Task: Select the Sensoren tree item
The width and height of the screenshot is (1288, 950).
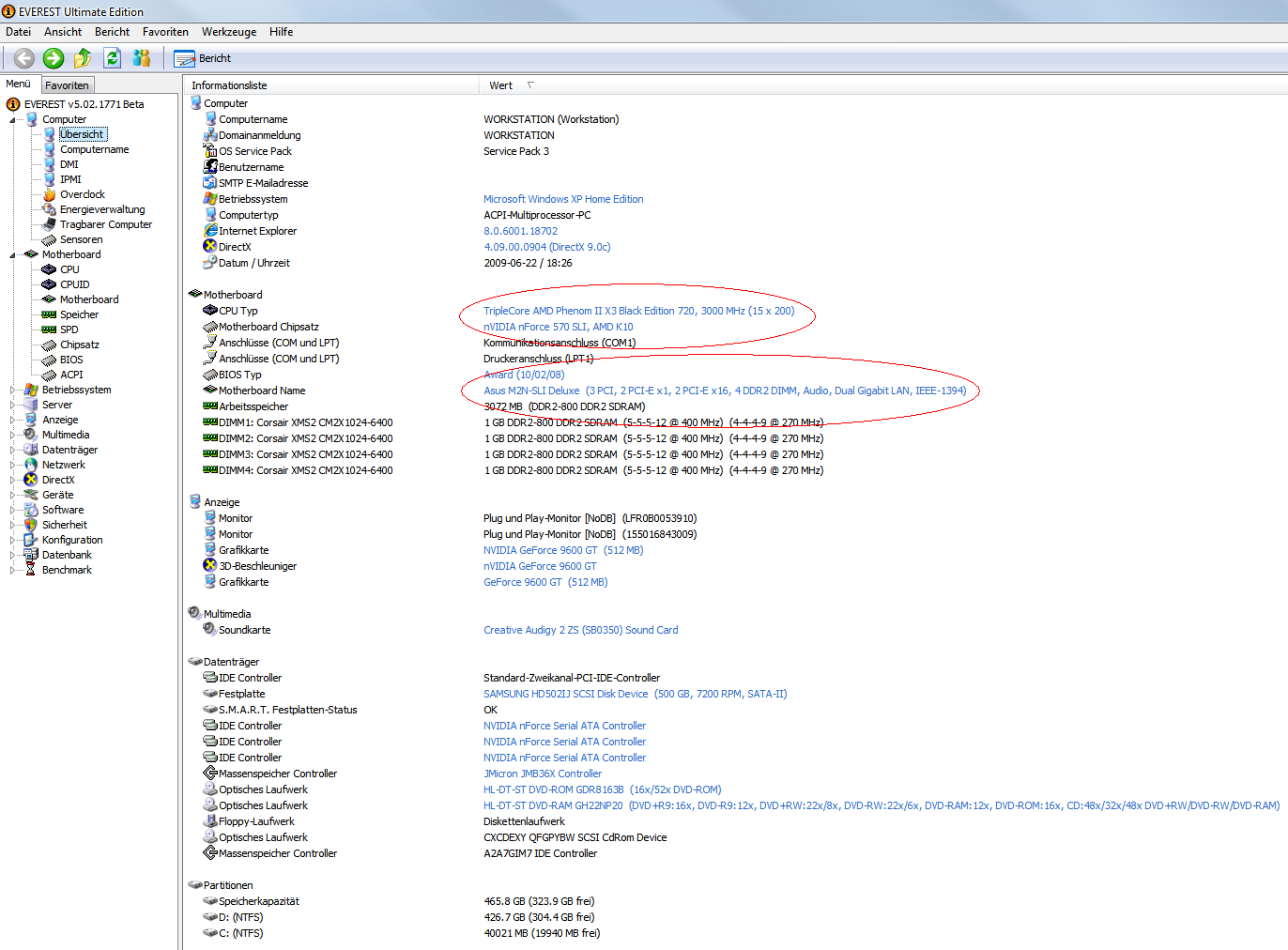Action: (82, 239)
